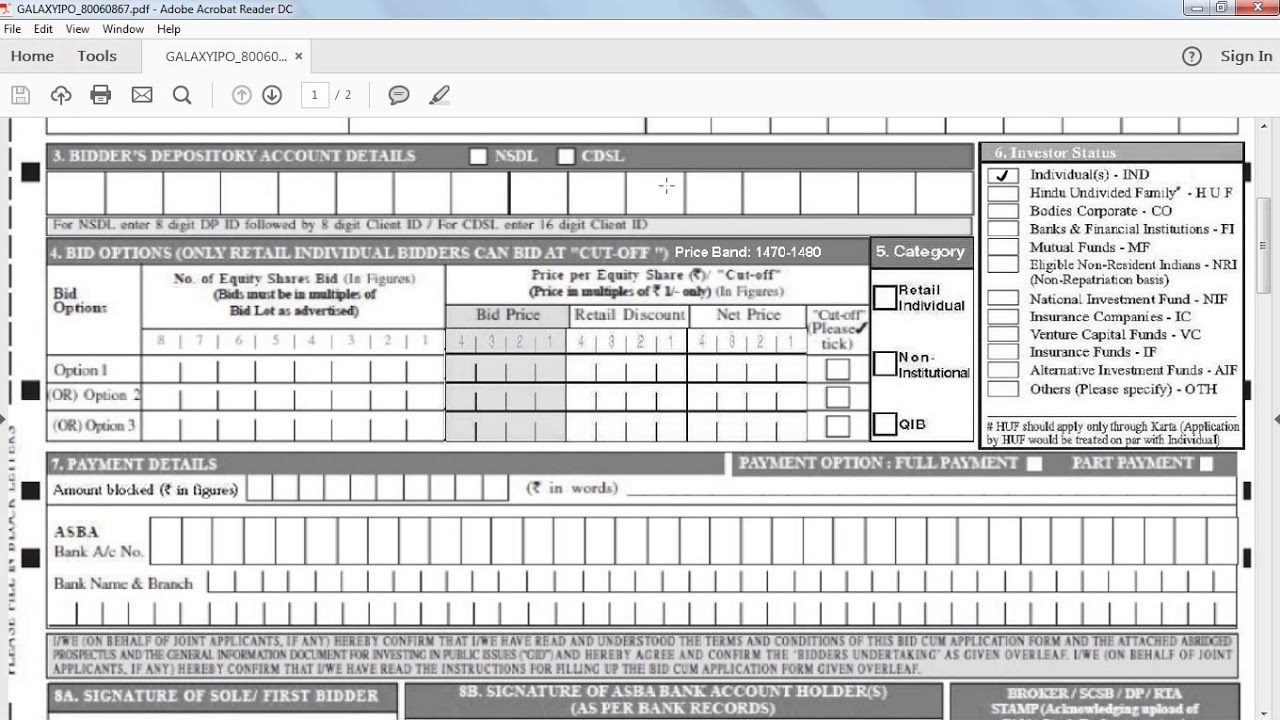Click the Amount blocked figures field
Image resolution: width=1280 pixels, height=720 pixels.
pyautogui.click(x=378, y=488)
